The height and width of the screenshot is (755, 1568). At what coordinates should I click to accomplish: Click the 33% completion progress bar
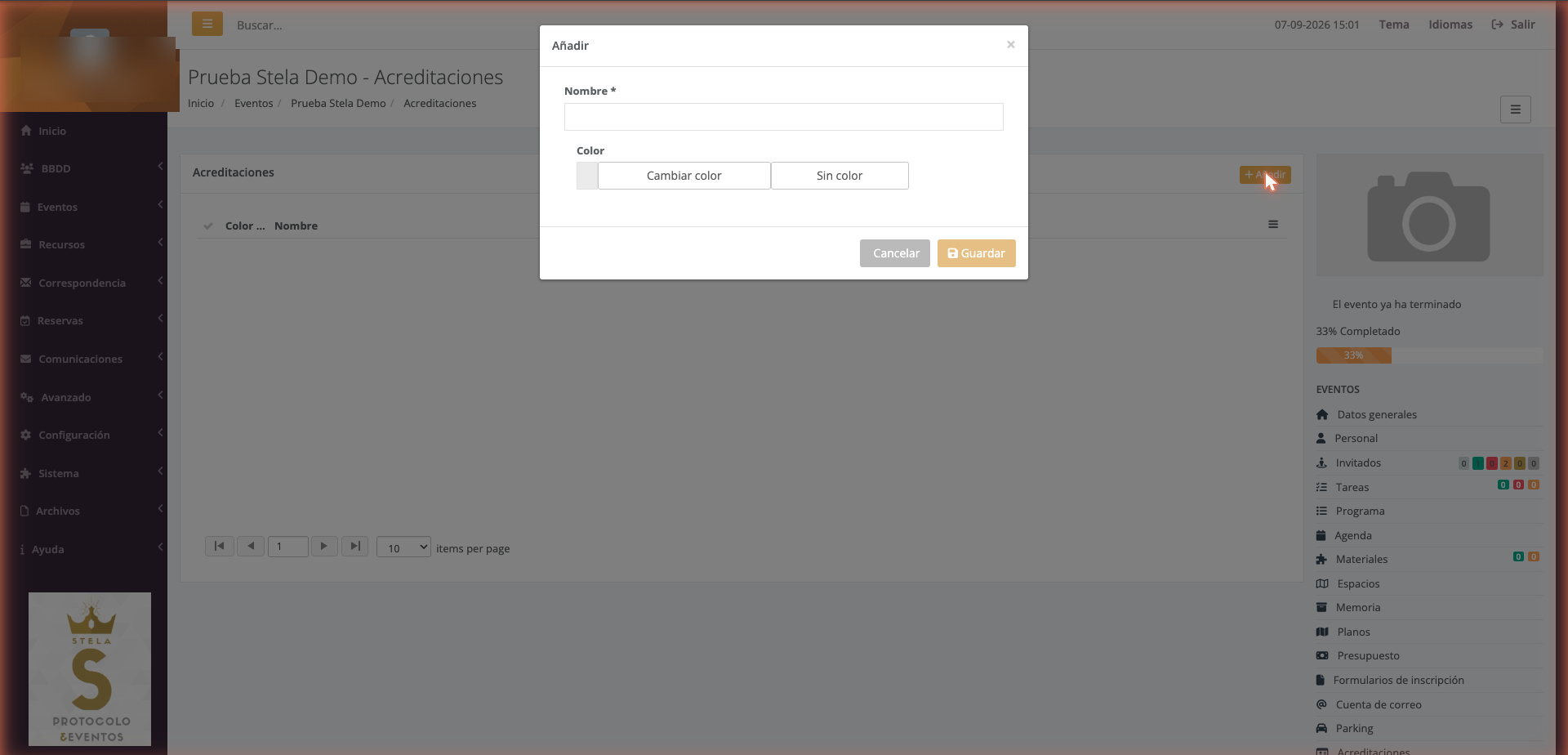click(x=1429, y=355)
